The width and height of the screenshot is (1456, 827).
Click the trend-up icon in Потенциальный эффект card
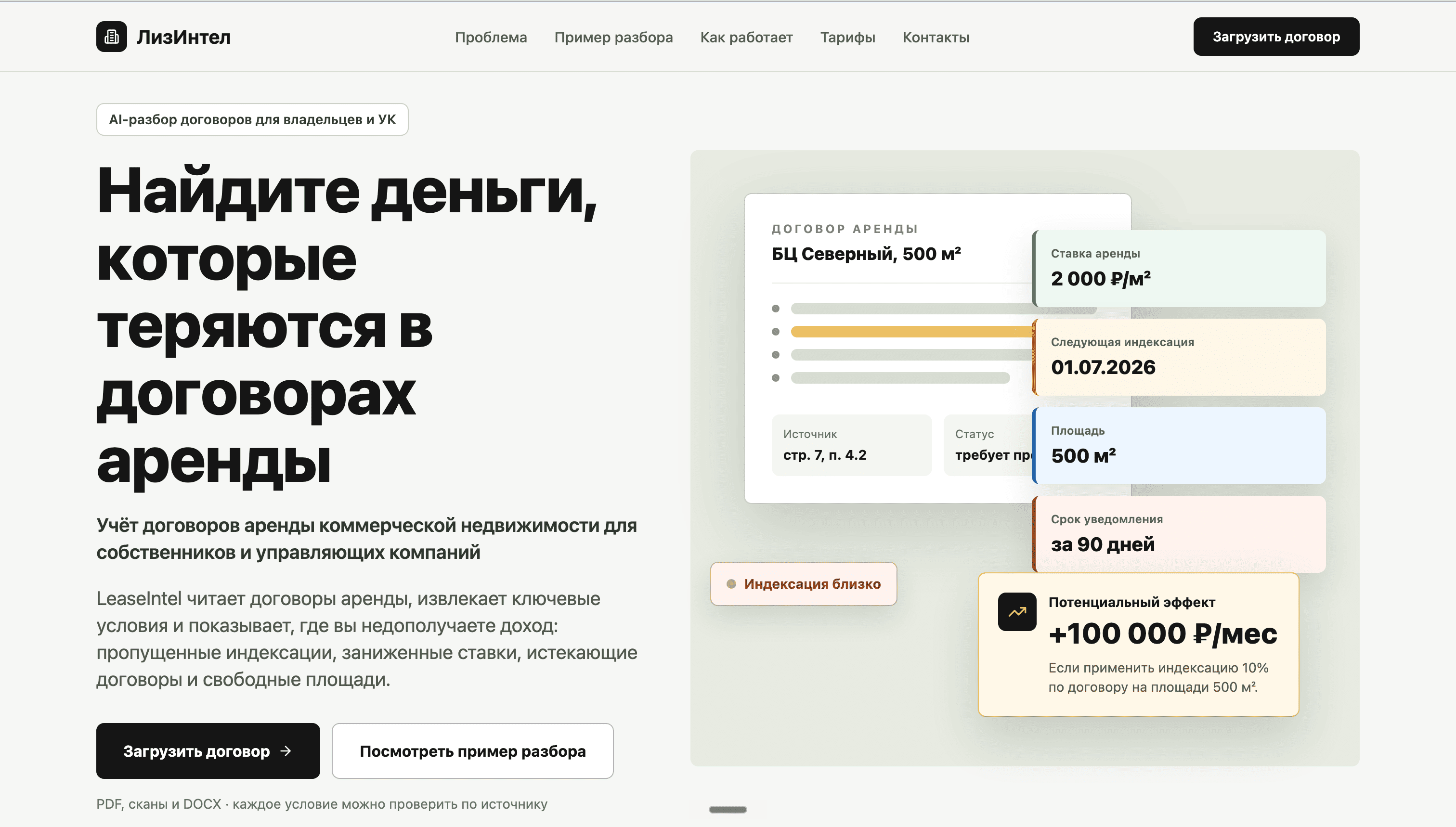click(1017, 612)
